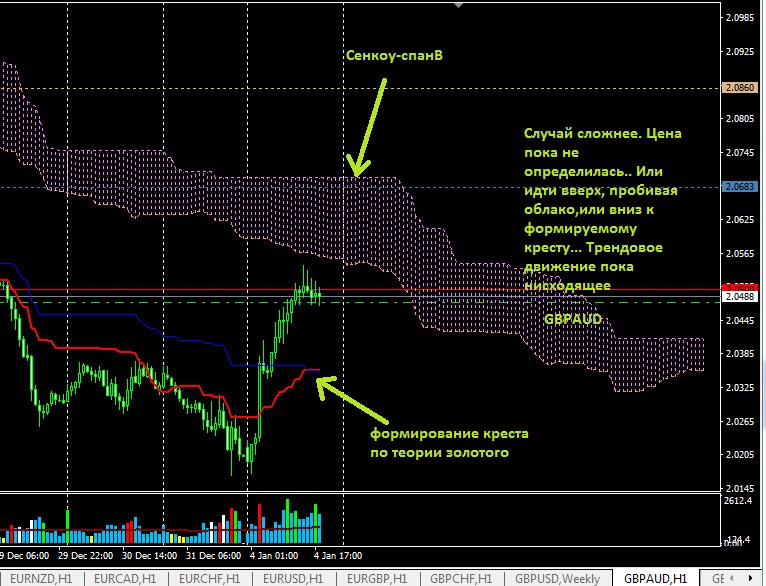This screenshot has height=586, width=766.
Task: Click the '31 Dec 06:00' time label
Action: tap(213, 556)
